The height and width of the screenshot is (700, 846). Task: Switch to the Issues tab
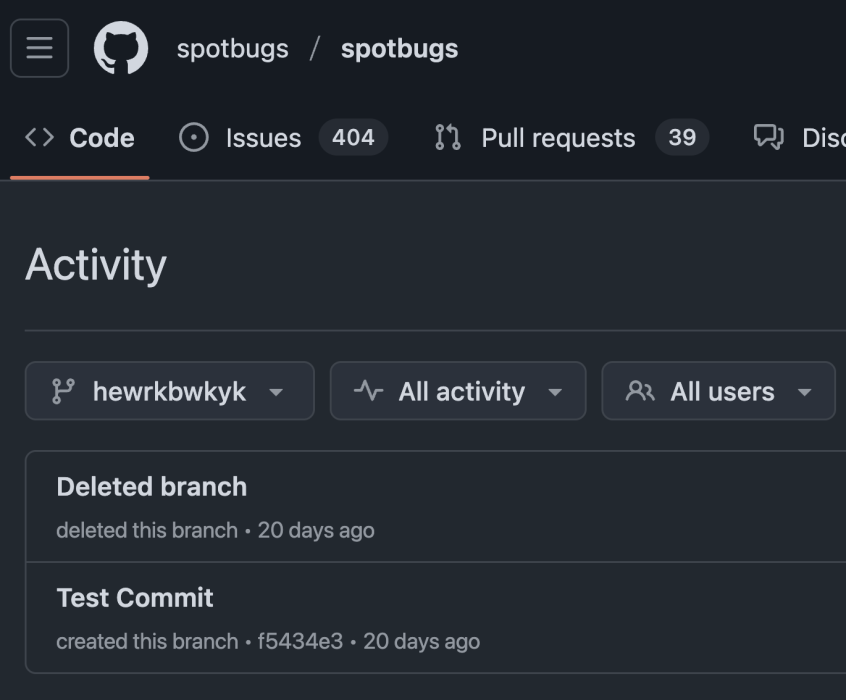click(261, 138)
